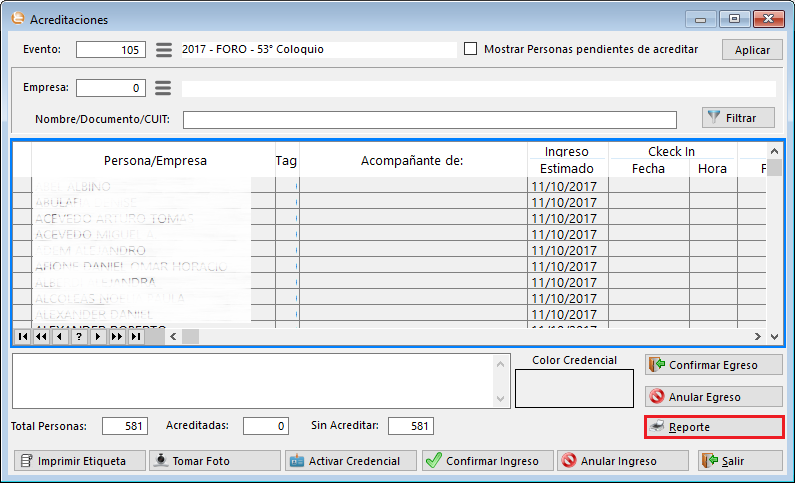Click the question mark search navigator button
The height and width of the screenshot is (483, 795).
(x=79, y=337)
